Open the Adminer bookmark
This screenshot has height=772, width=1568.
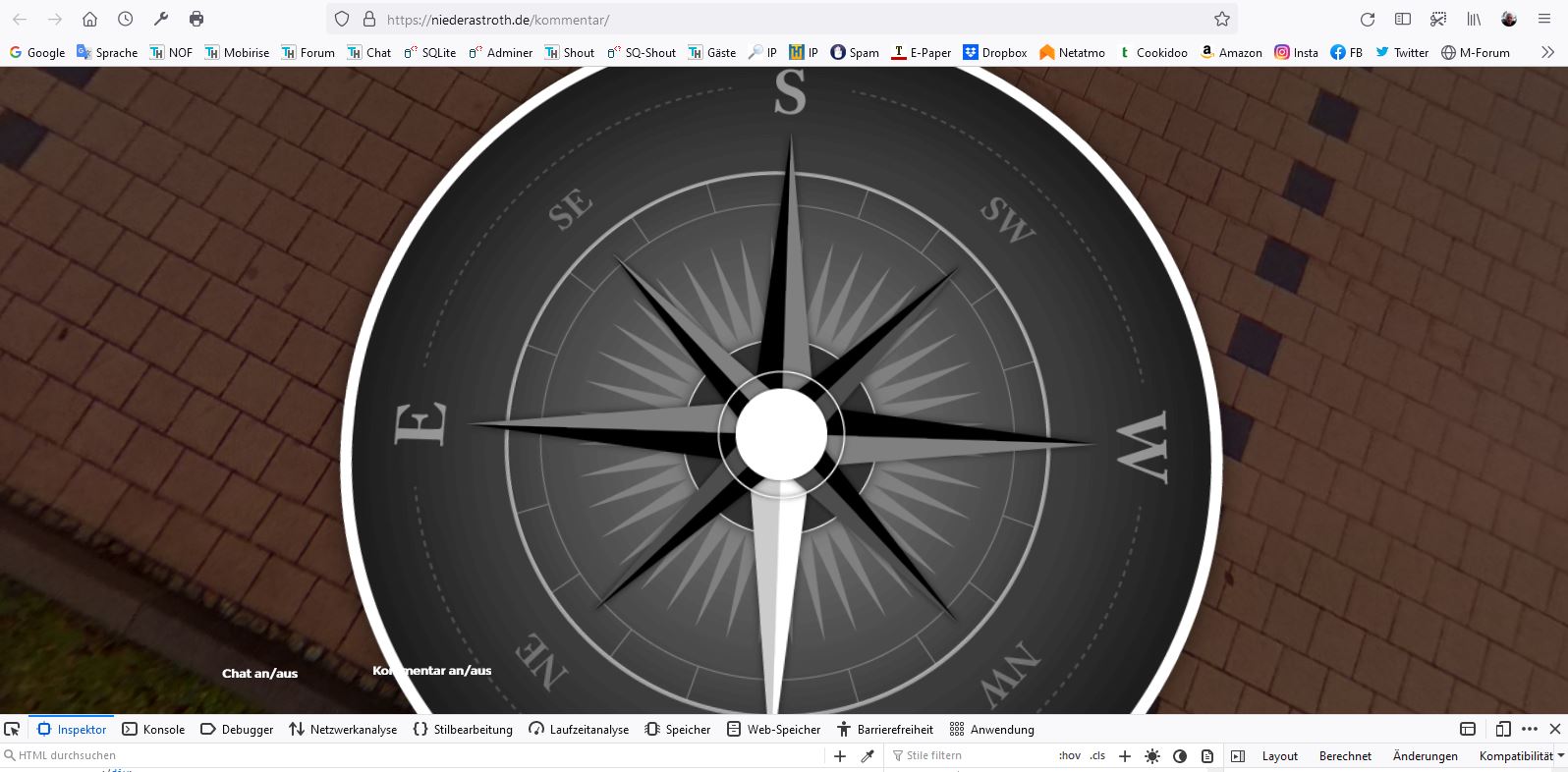pos(501,52)
